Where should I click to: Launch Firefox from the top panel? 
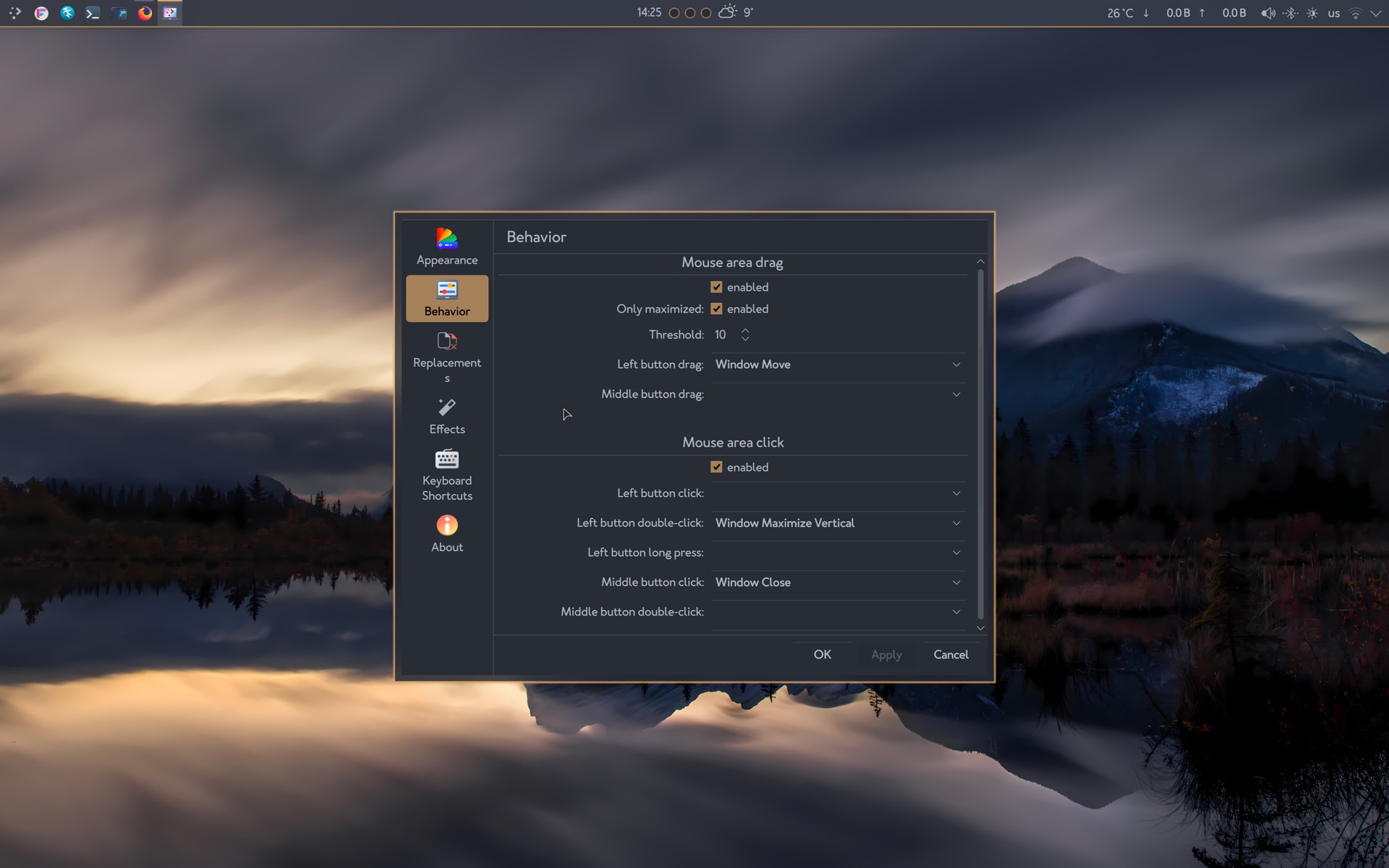pos(145,12)
